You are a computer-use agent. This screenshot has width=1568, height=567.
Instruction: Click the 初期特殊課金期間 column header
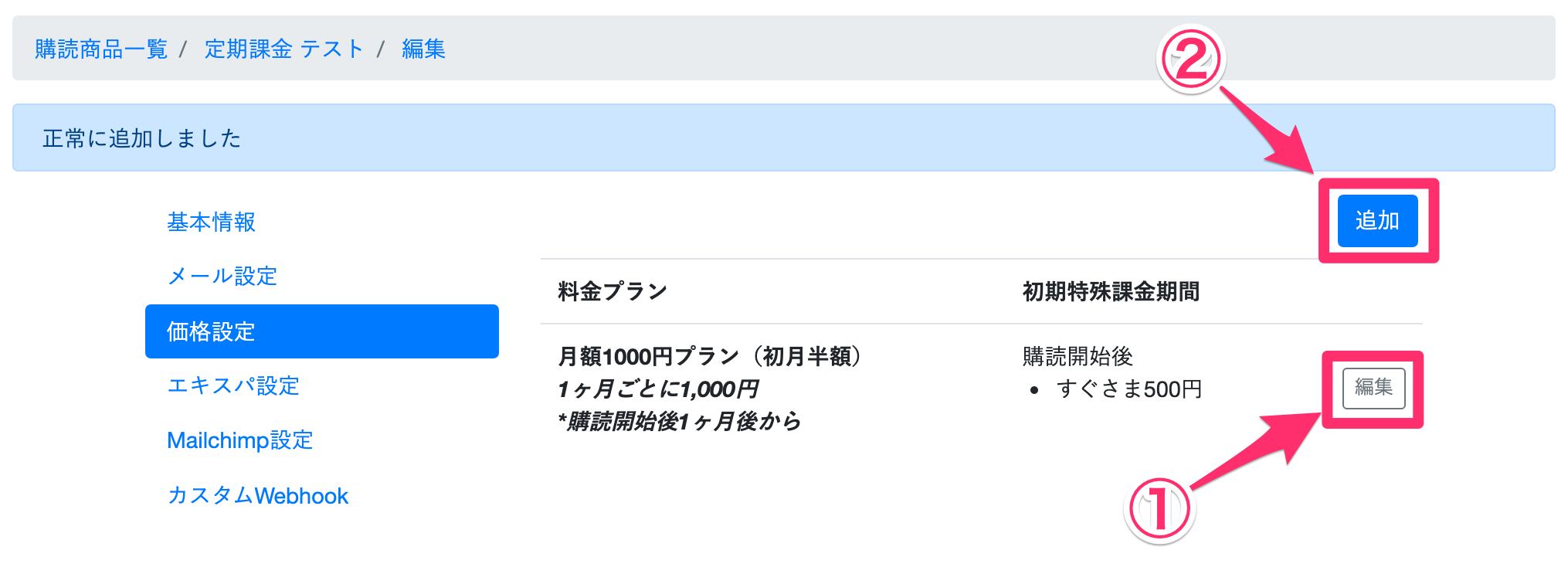pos(1110,292)
